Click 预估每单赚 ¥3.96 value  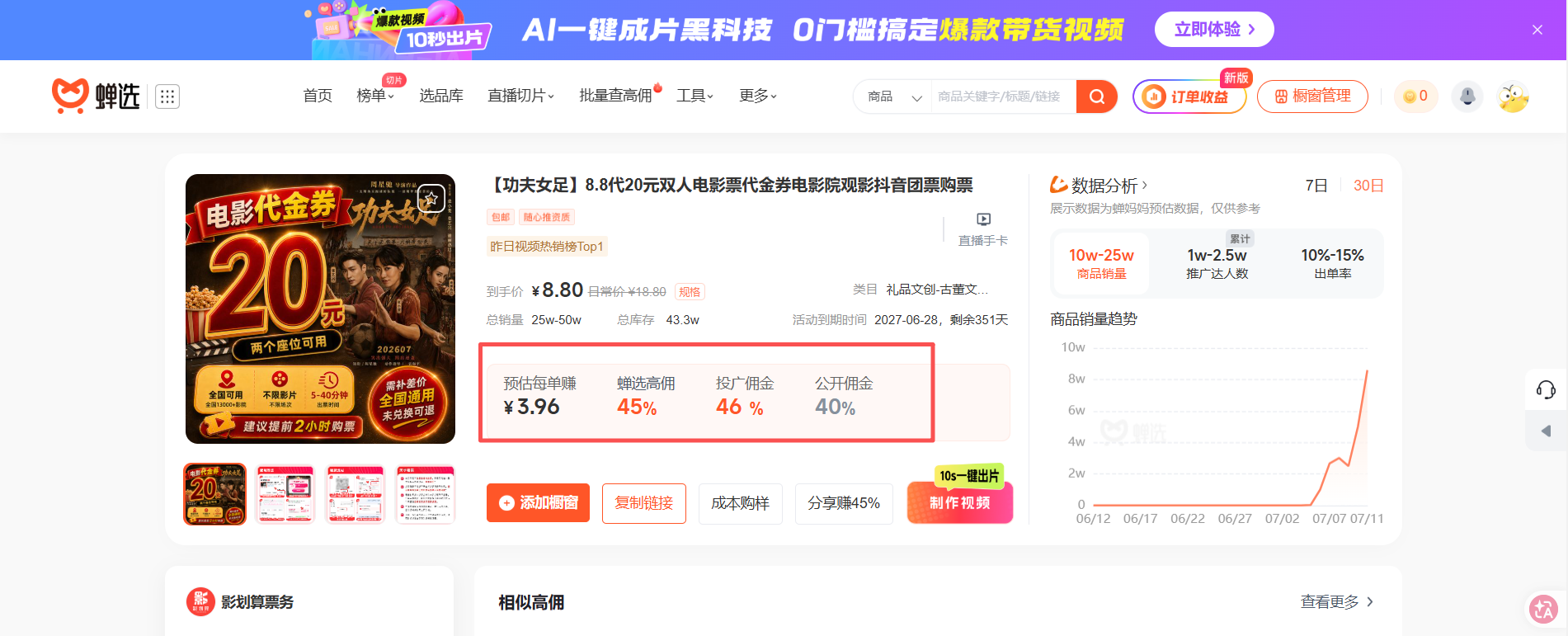[531, 407]
